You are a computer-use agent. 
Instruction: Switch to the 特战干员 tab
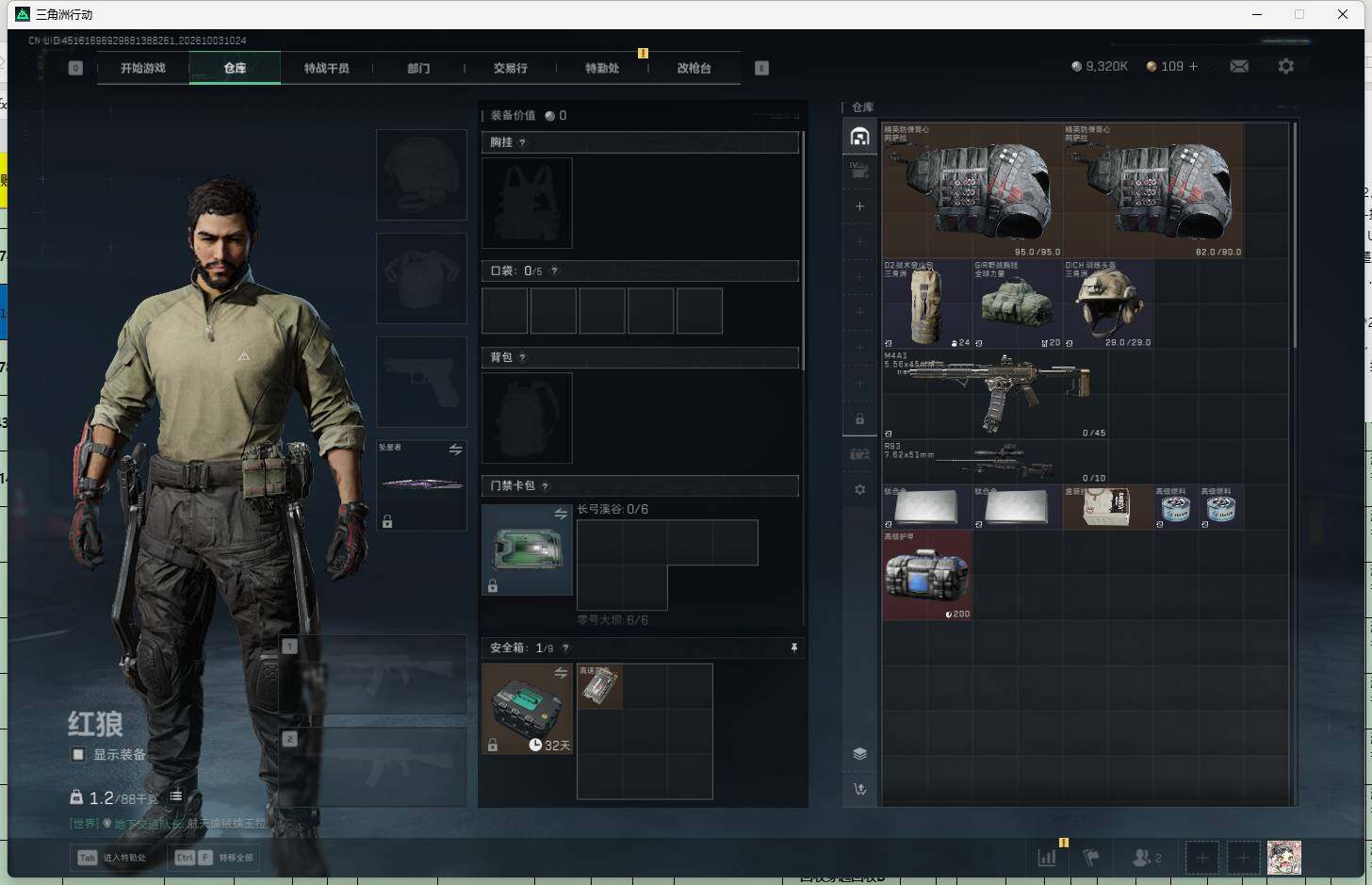326,68
